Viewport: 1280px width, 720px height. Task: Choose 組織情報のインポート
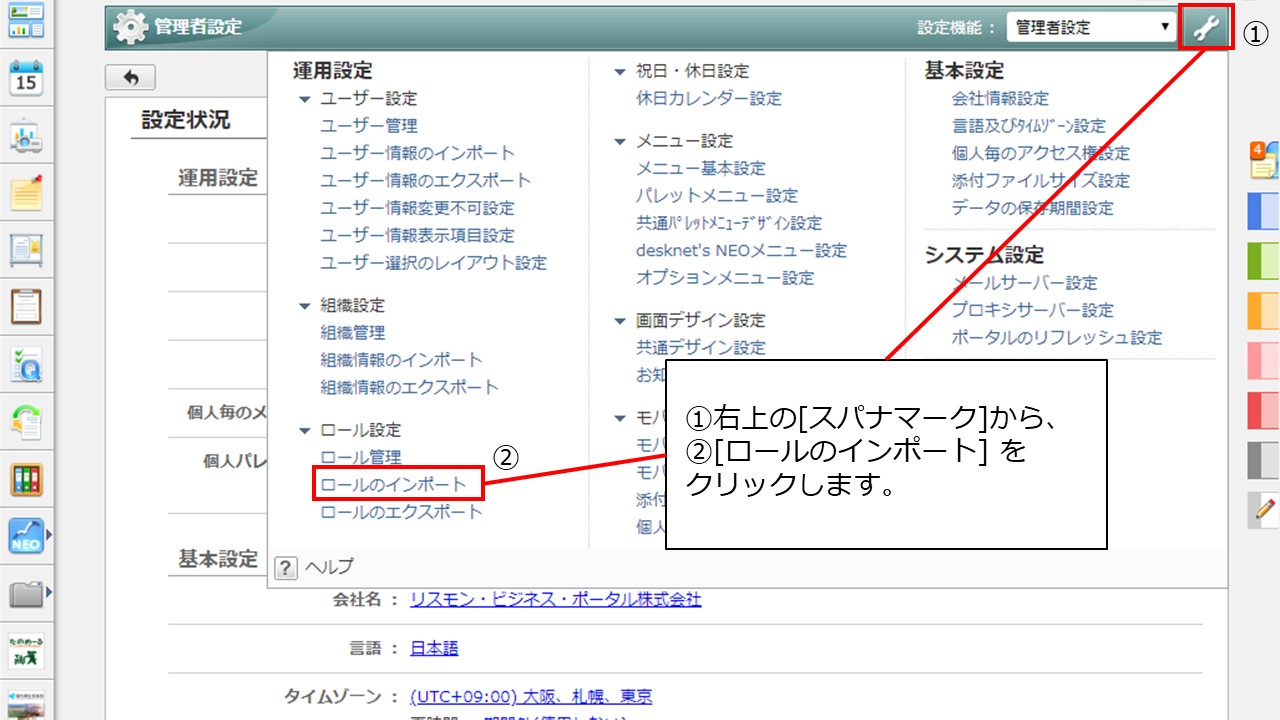(401, 360)
